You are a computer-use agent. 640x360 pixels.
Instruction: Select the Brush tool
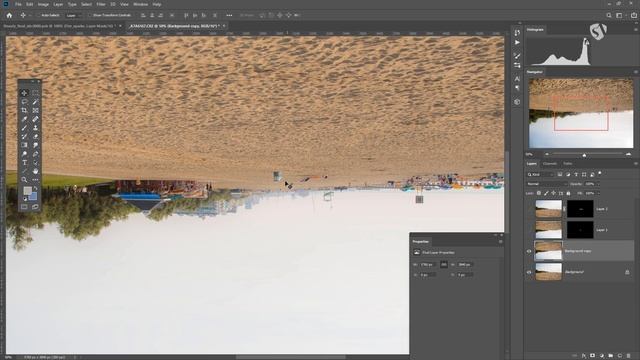click(x=24, y=128)
